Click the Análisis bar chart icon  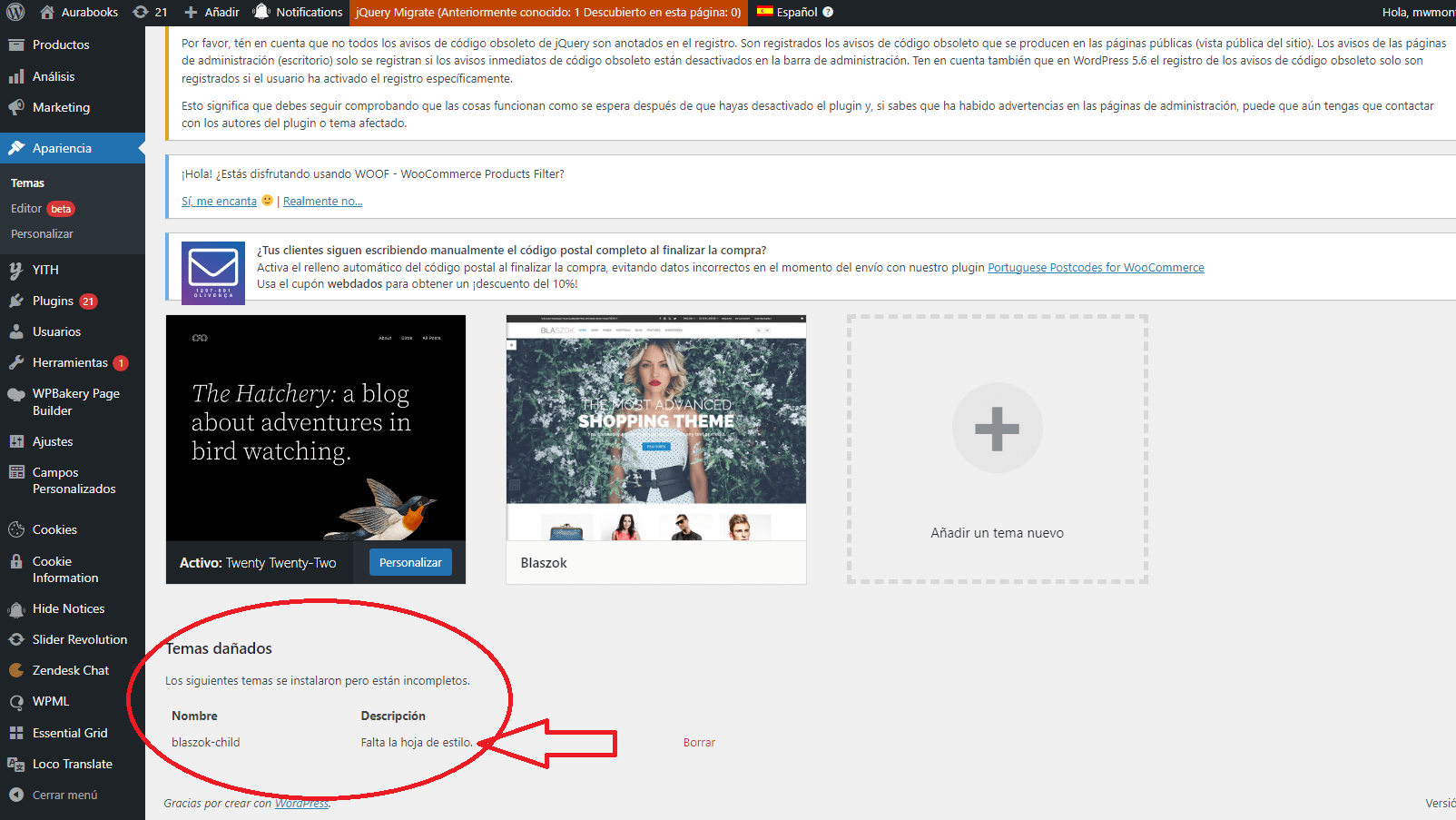click(16, 76)
